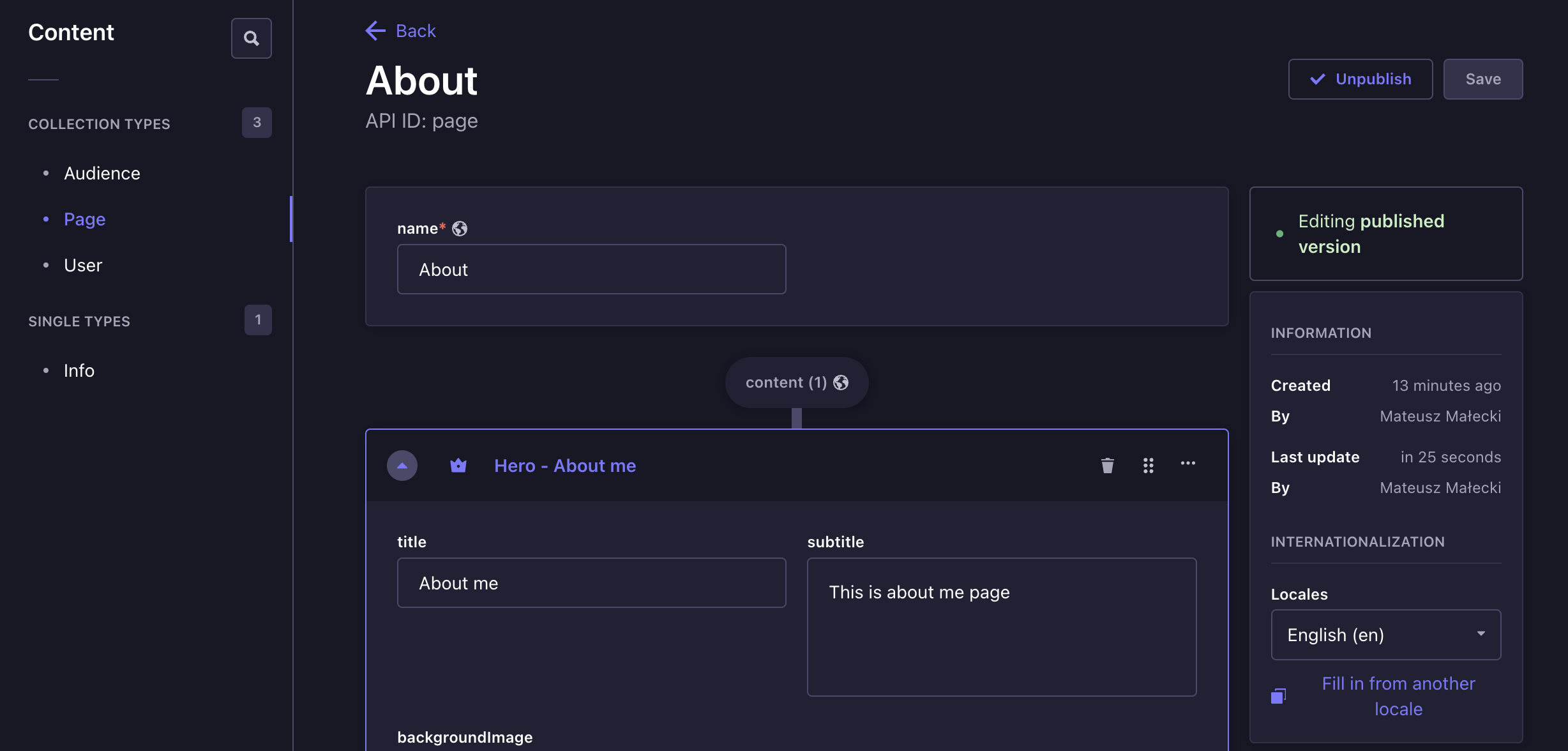Focus the subtitle text area
This screenshot has width=1568, height=751.
coord(1001,627)
